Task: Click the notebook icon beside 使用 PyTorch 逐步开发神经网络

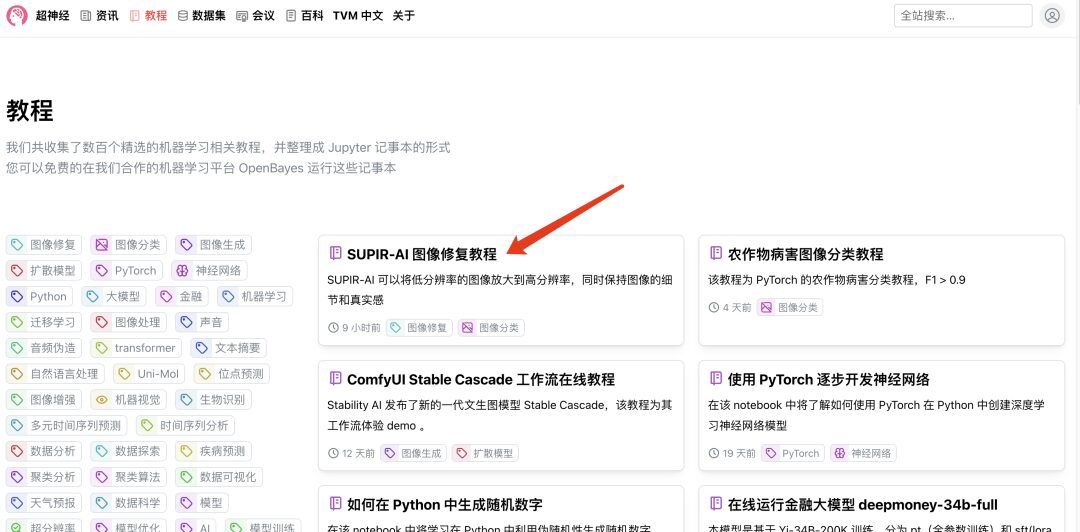Action: click(716, 379)
